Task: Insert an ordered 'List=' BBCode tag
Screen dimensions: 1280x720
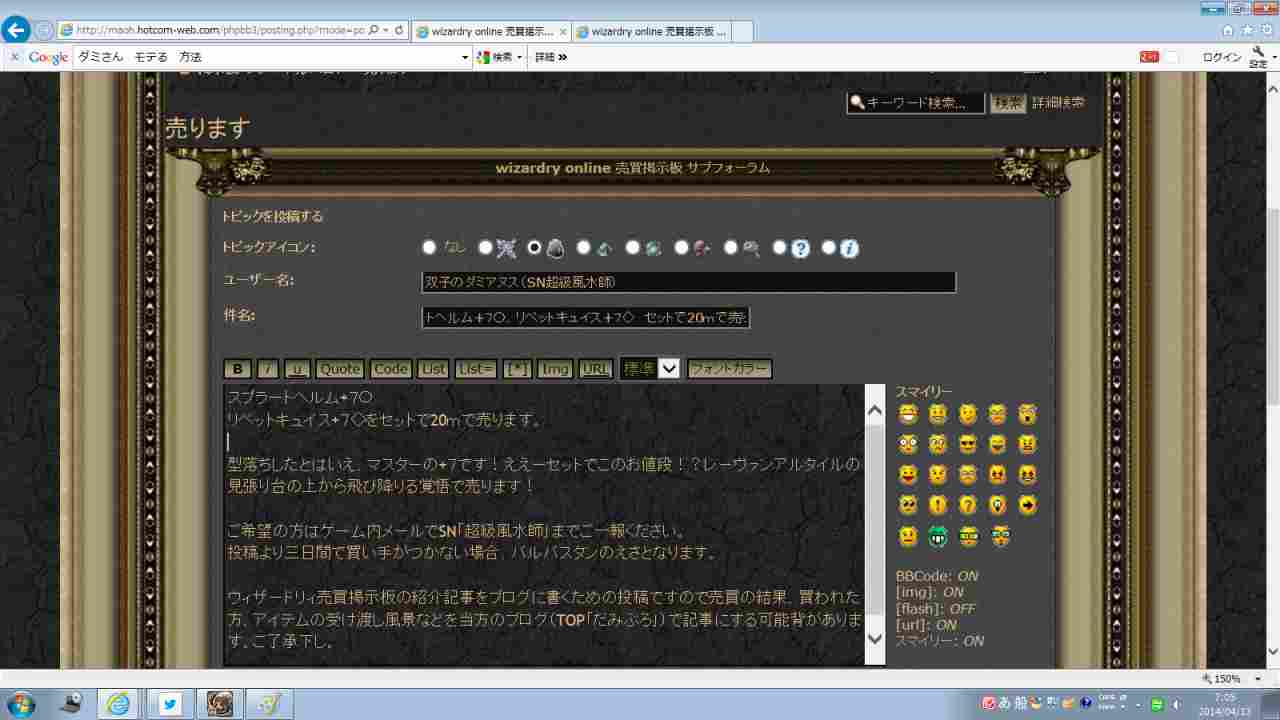Action: tap(475, 369)
